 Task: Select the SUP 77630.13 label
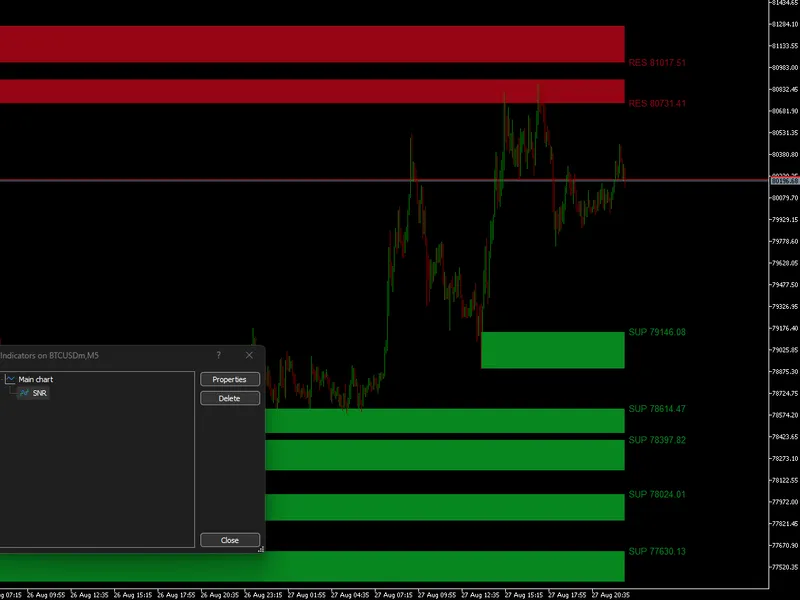point(657,552)
